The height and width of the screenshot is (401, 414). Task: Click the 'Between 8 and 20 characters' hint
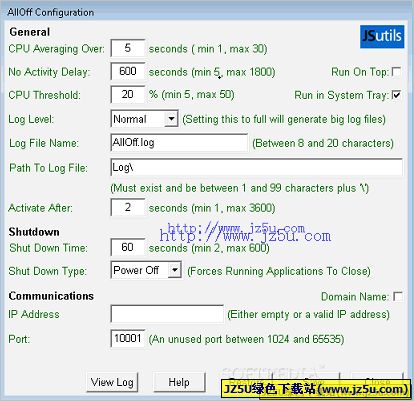[323, 143]
